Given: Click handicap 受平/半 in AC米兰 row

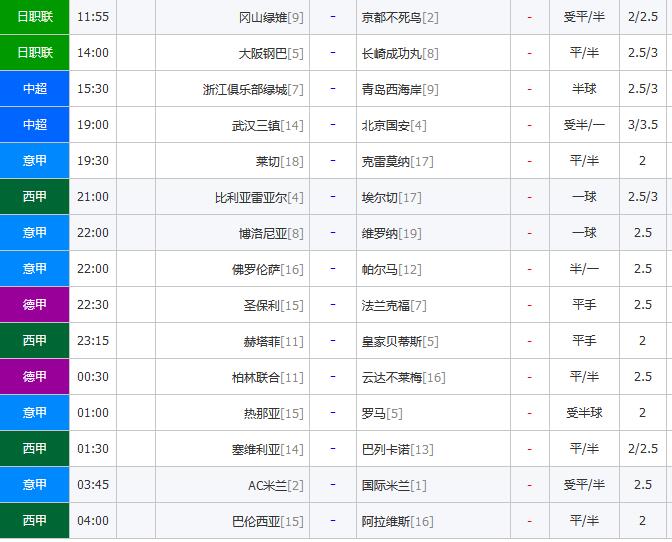Looking at the screenshot, I should point(584,485).
